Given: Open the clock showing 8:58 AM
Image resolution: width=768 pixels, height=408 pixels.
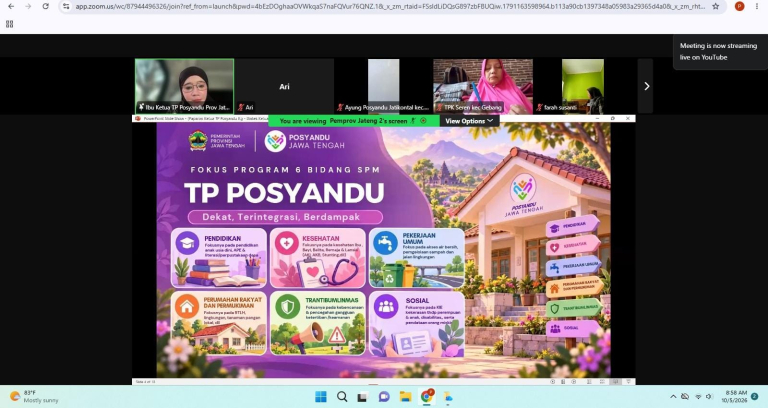Looking at the screenshot, I should tap(734, 396).
